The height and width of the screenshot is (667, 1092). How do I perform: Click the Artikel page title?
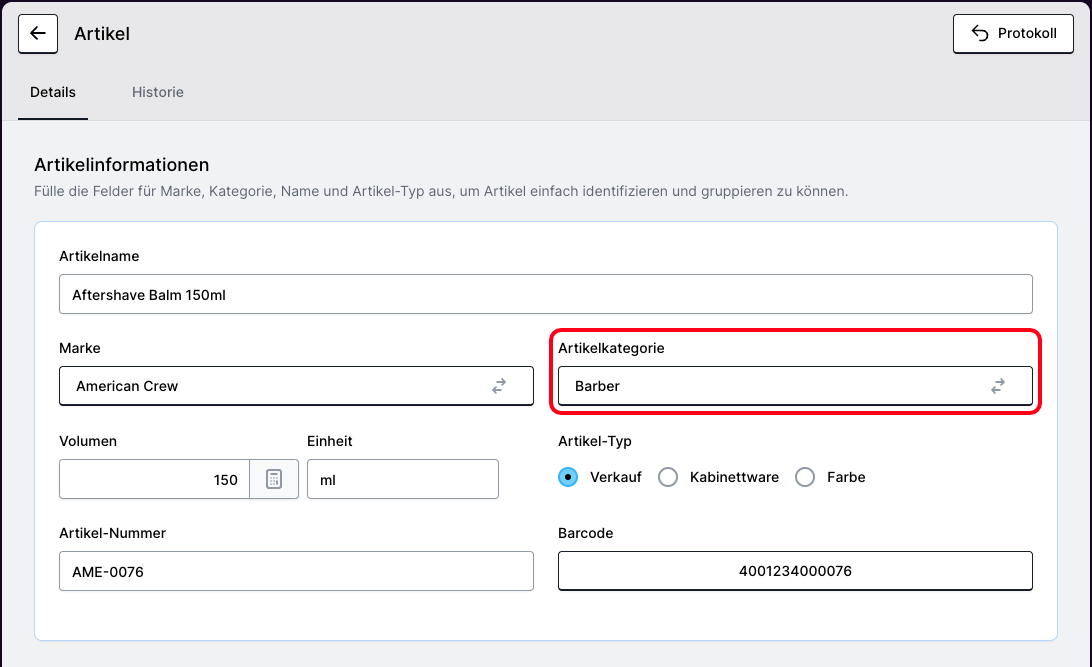tap(102, 34)
